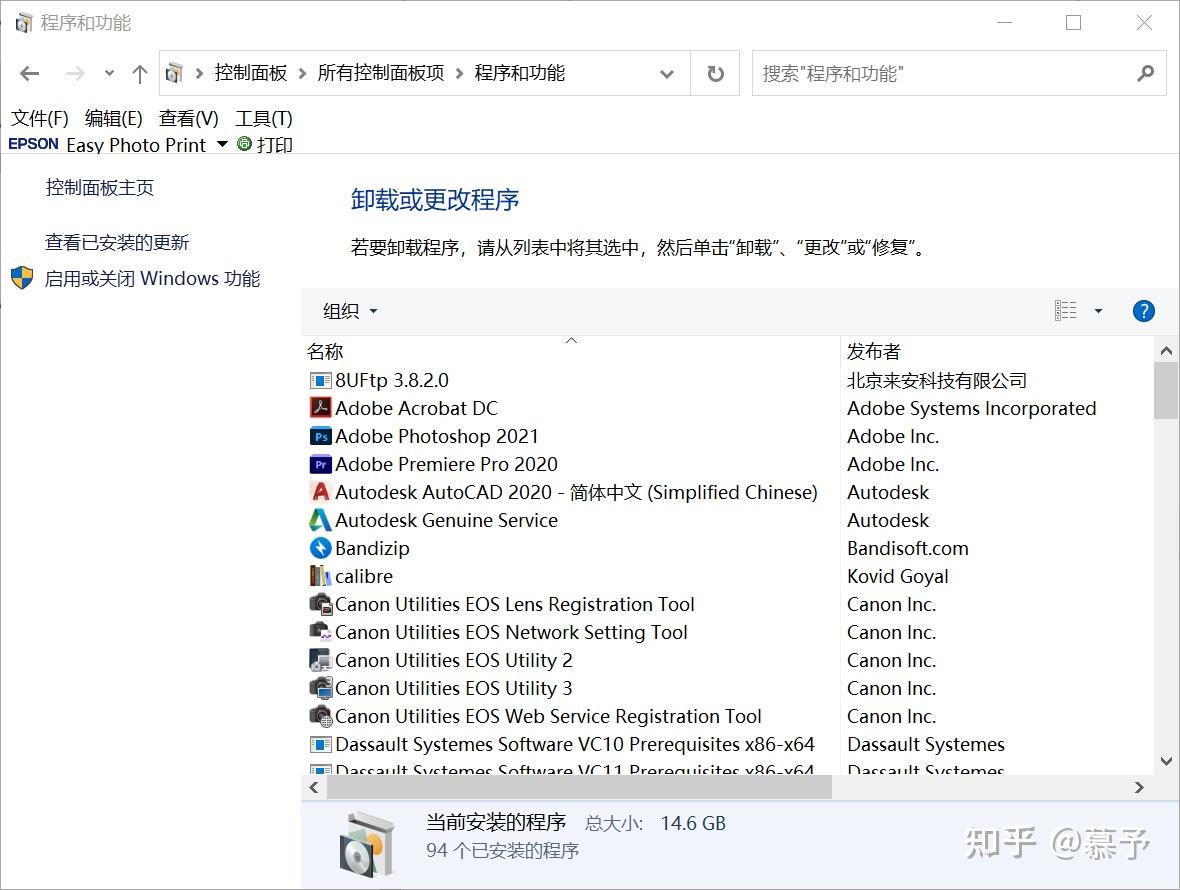Click the Adobe Photoshop 2021 Ps icon
Image resolution: width=1180 pixels, height=890 pixels.
click(321, 436)
